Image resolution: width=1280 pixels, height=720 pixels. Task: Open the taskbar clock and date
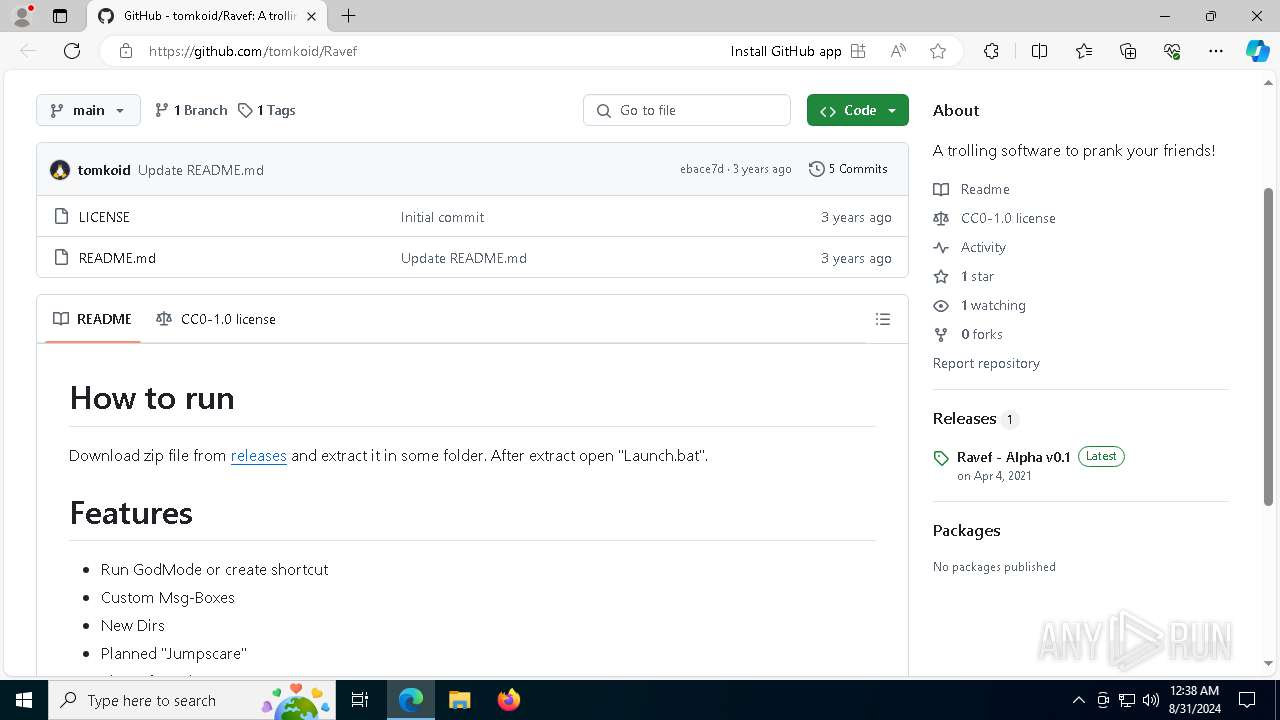tap(1194, 700)
